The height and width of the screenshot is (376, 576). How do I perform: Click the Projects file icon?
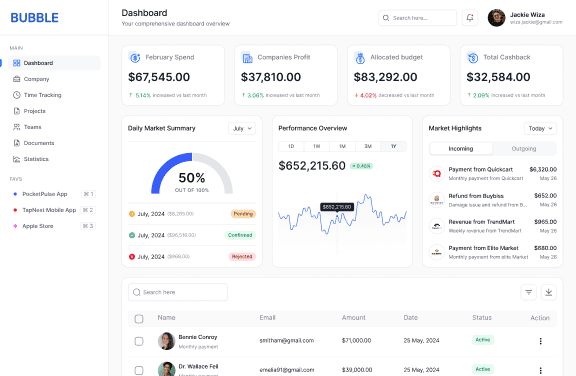tap(17, 111)
